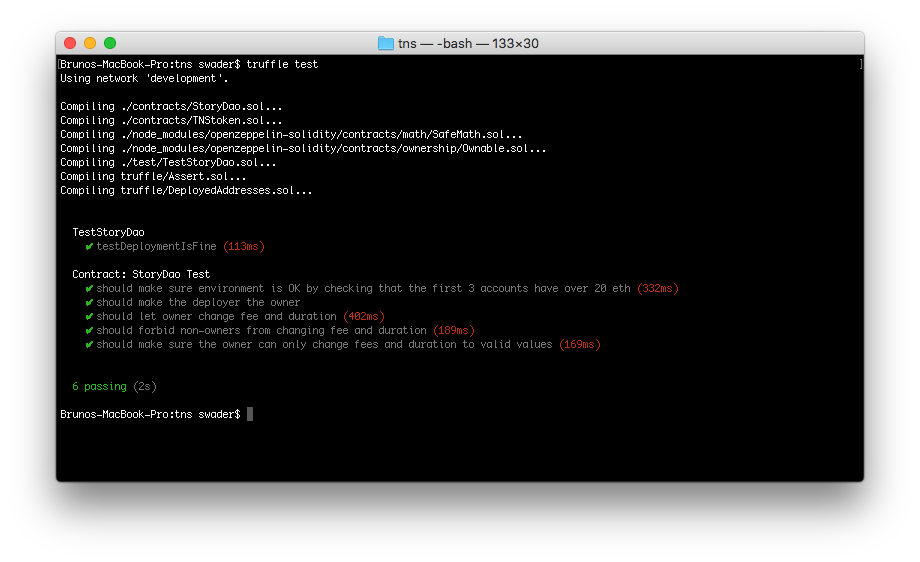Viewport: 920px width, 562px height.
Task: Click checkmark for 'forbid non-owners' test
Action: [89, 331]
